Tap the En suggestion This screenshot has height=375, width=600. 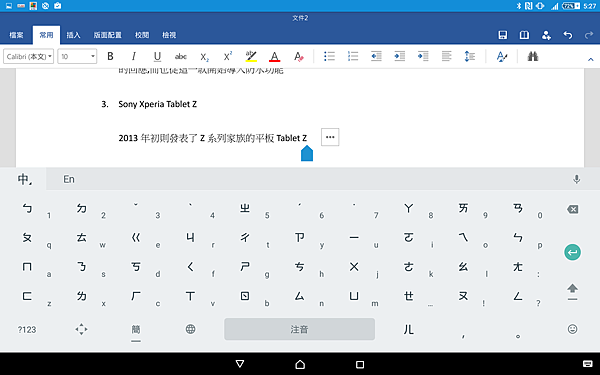tap(69, 179)
